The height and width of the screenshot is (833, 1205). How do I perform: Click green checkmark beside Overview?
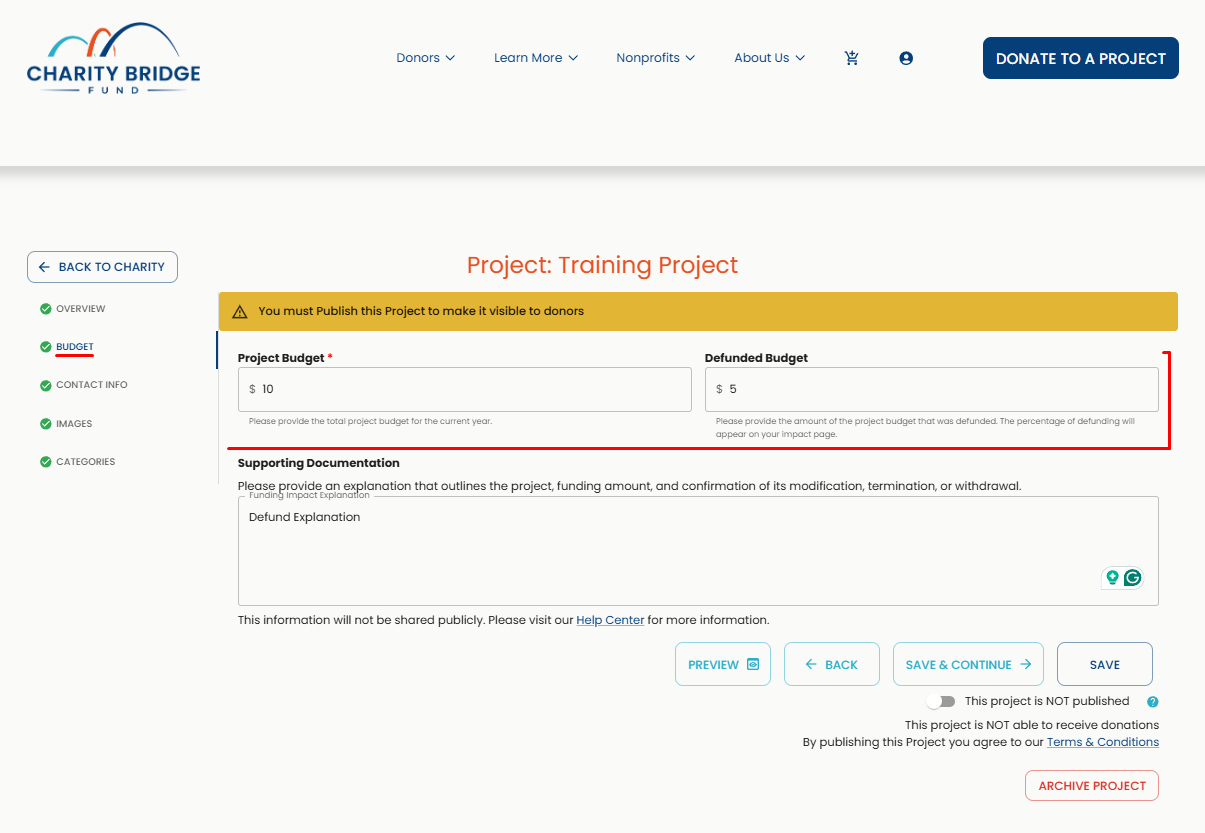tap(45, 309)
